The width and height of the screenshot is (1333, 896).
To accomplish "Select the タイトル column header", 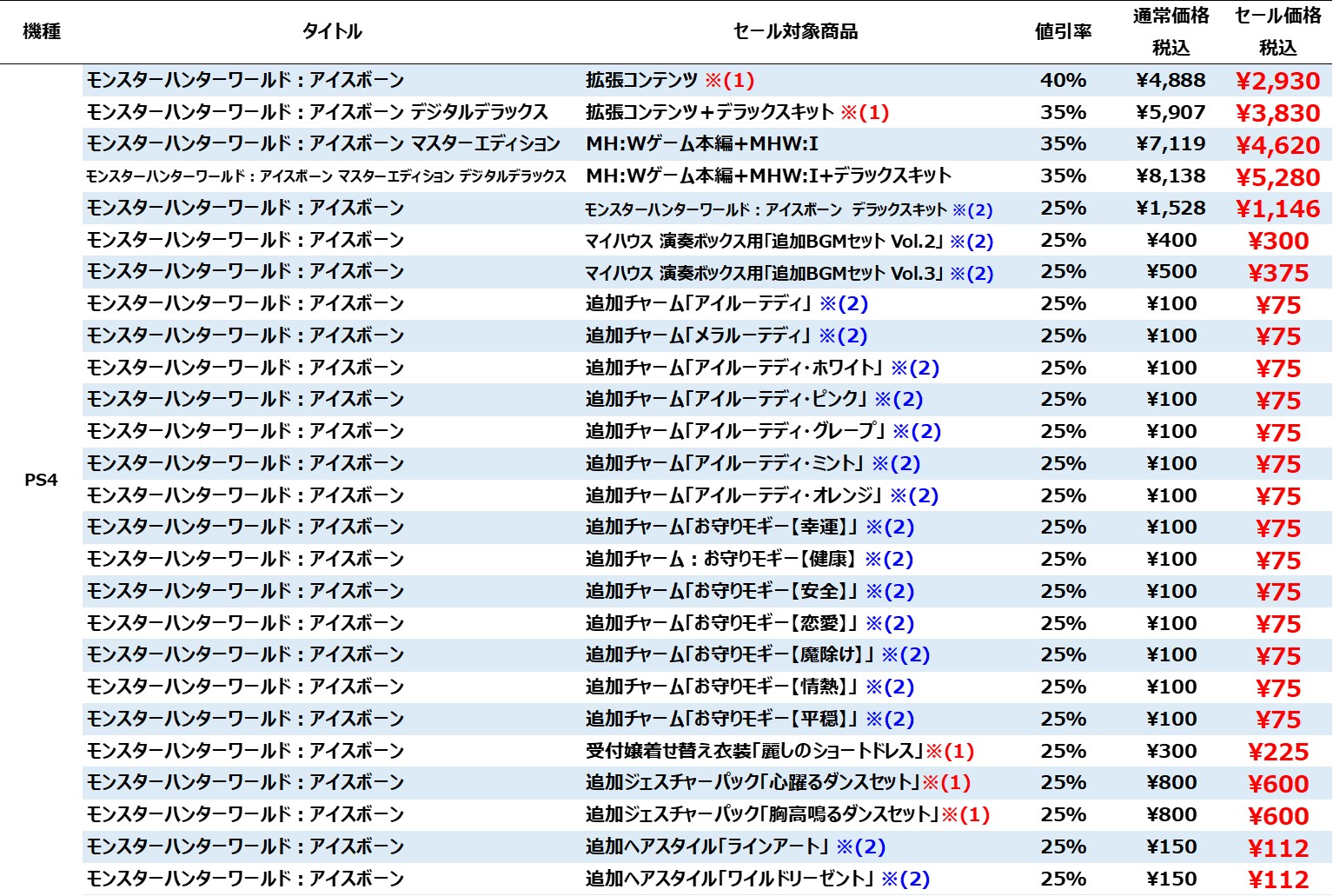I will coord(332,31).
